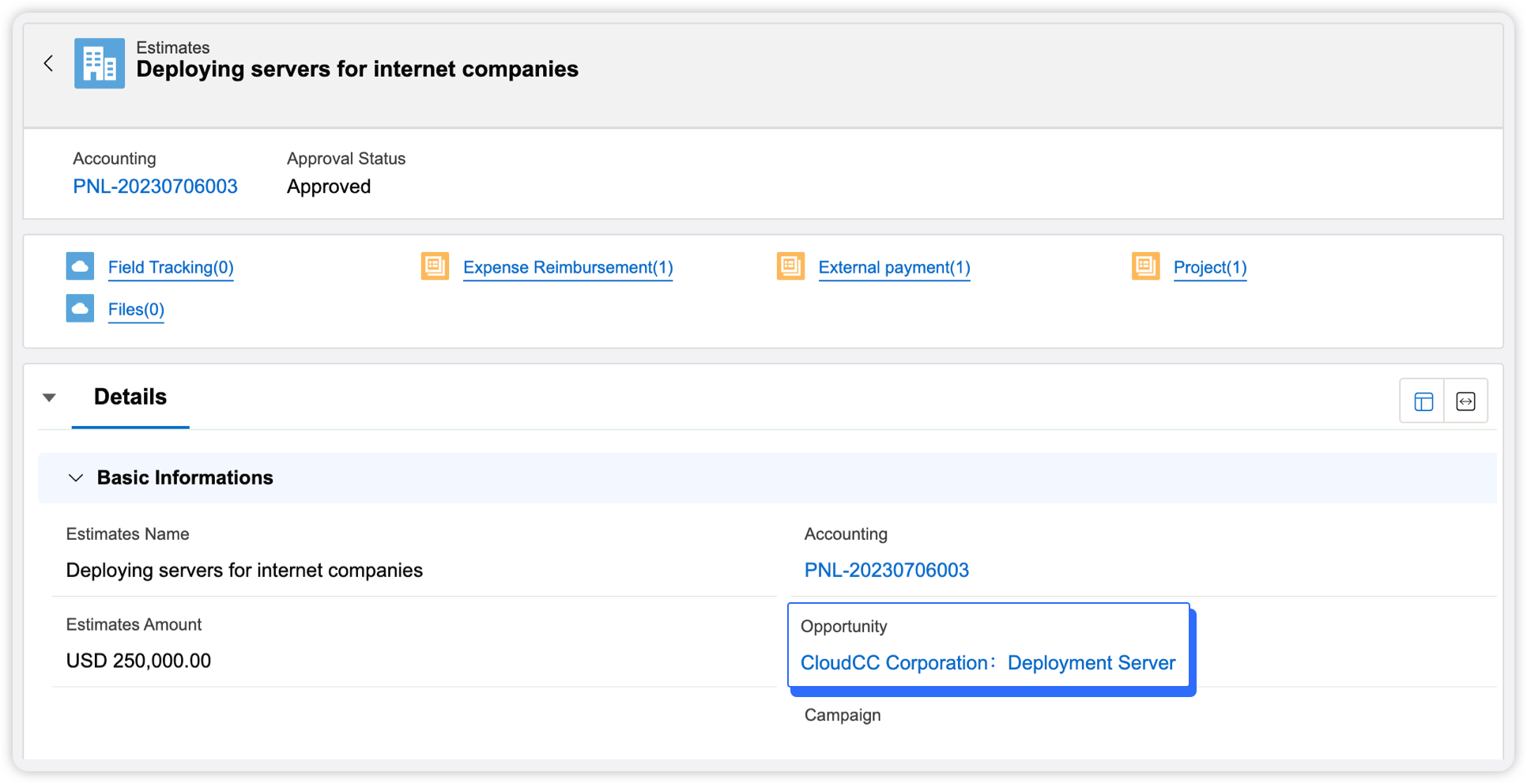Toggle the expand width view icon
This screenshot has width=1527, height=784.
(x=1465, y=401)
